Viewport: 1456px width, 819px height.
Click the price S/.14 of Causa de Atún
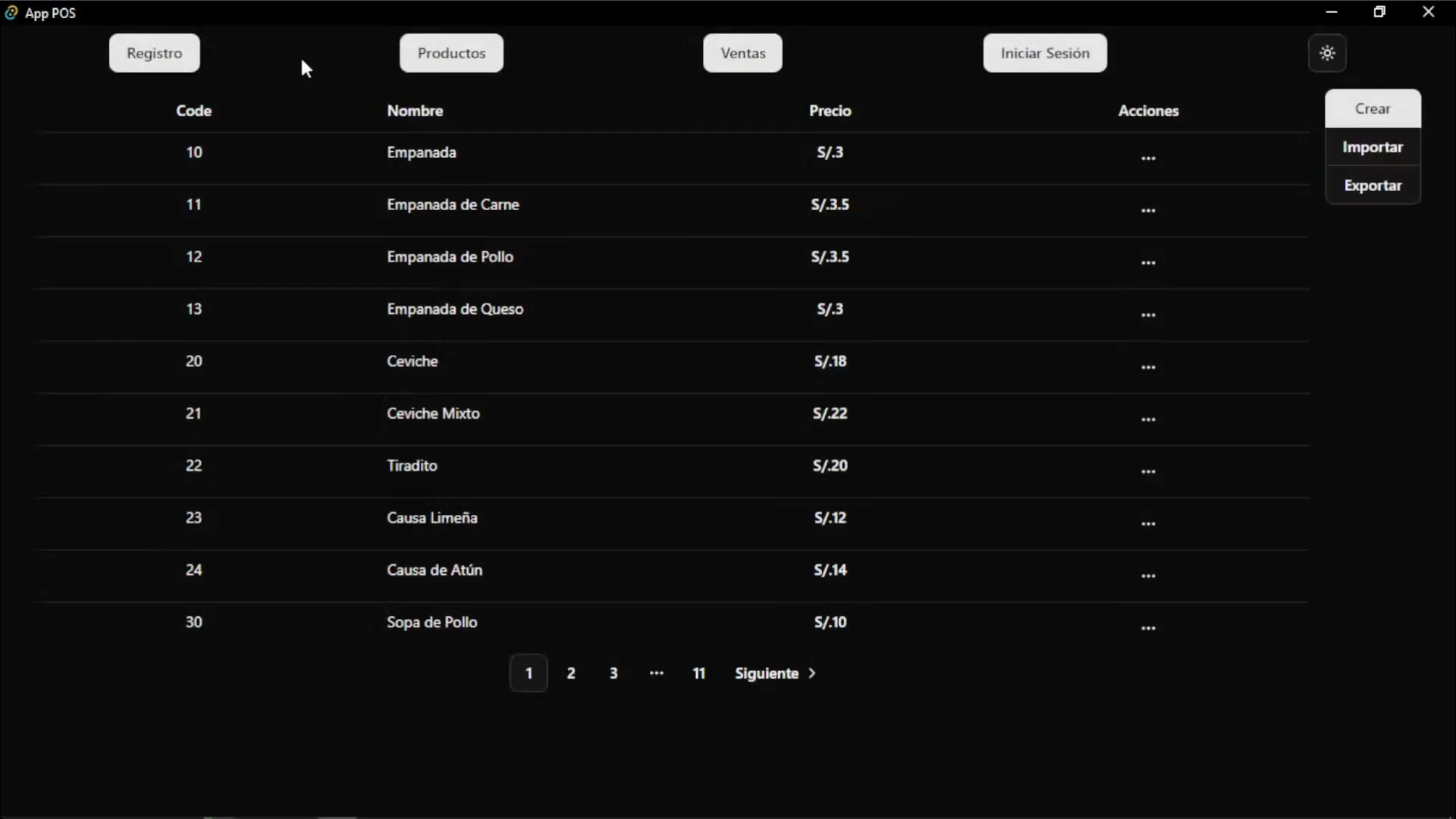[830, 570]
